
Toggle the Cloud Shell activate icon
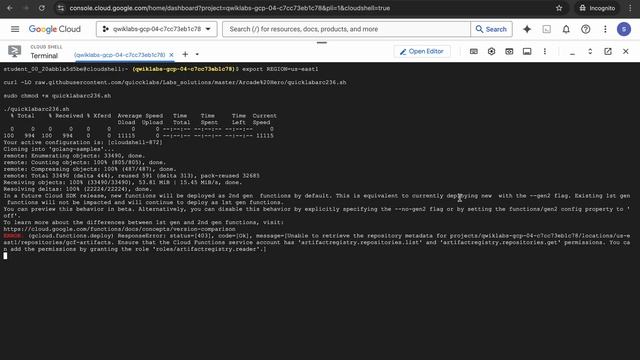coord(547,29)
